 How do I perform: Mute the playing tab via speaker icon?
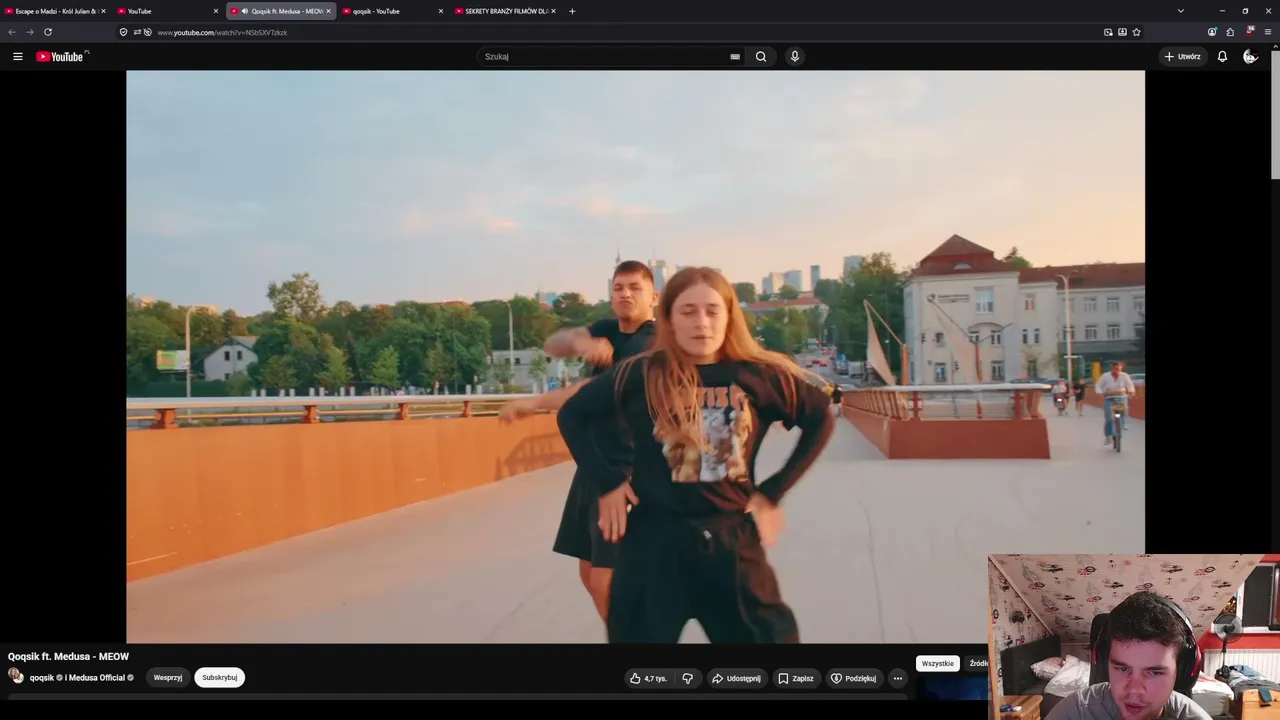click(245, 11)
